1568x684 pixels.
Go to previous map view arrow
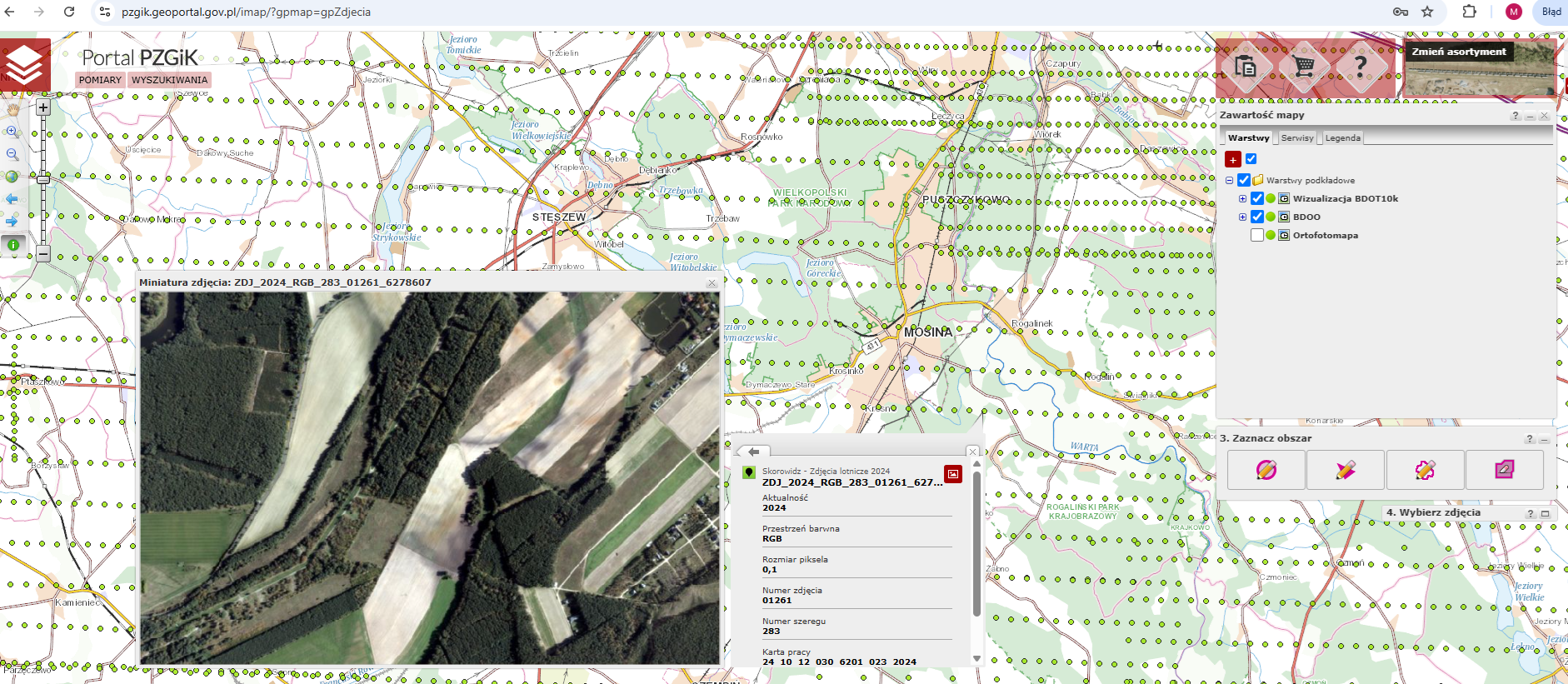(12, 199)
